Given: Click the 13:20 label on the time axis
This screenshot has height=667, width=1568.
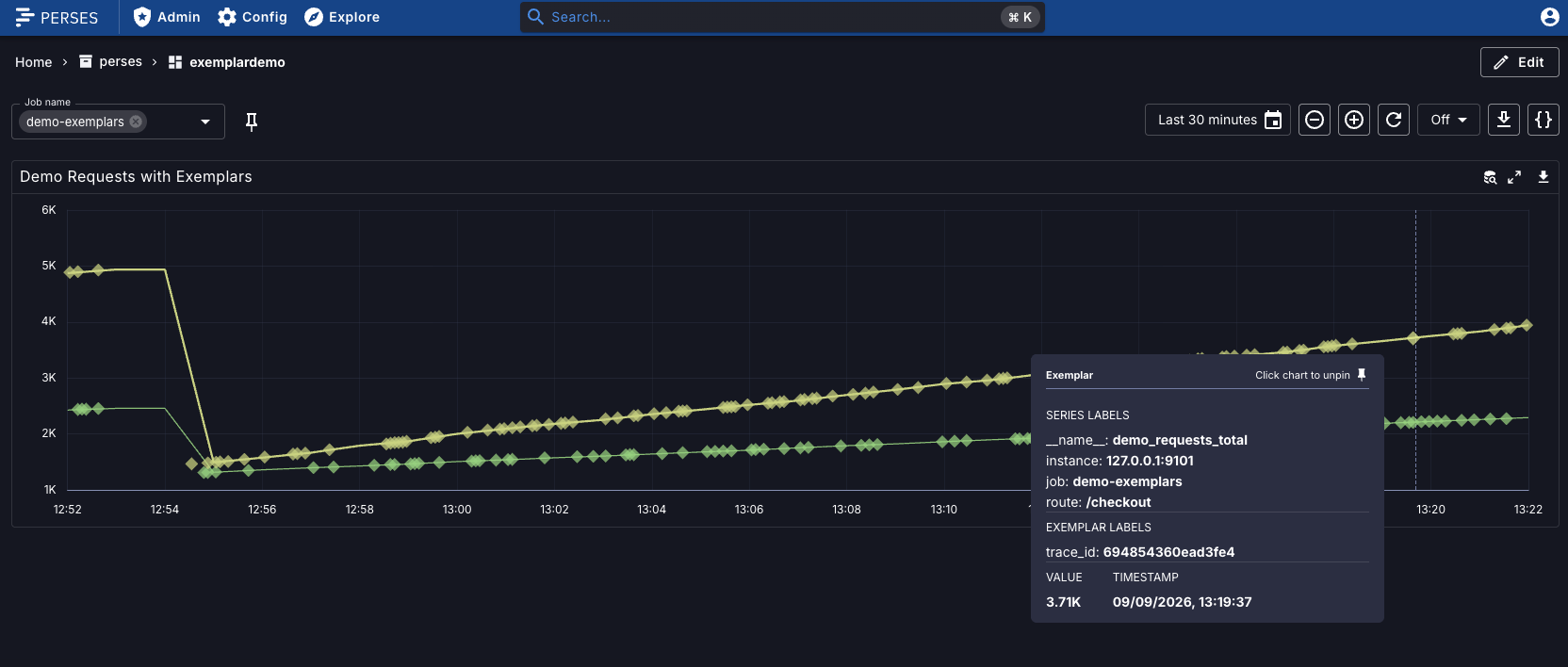Looking at the screenshot, I should coord(1430,510).
